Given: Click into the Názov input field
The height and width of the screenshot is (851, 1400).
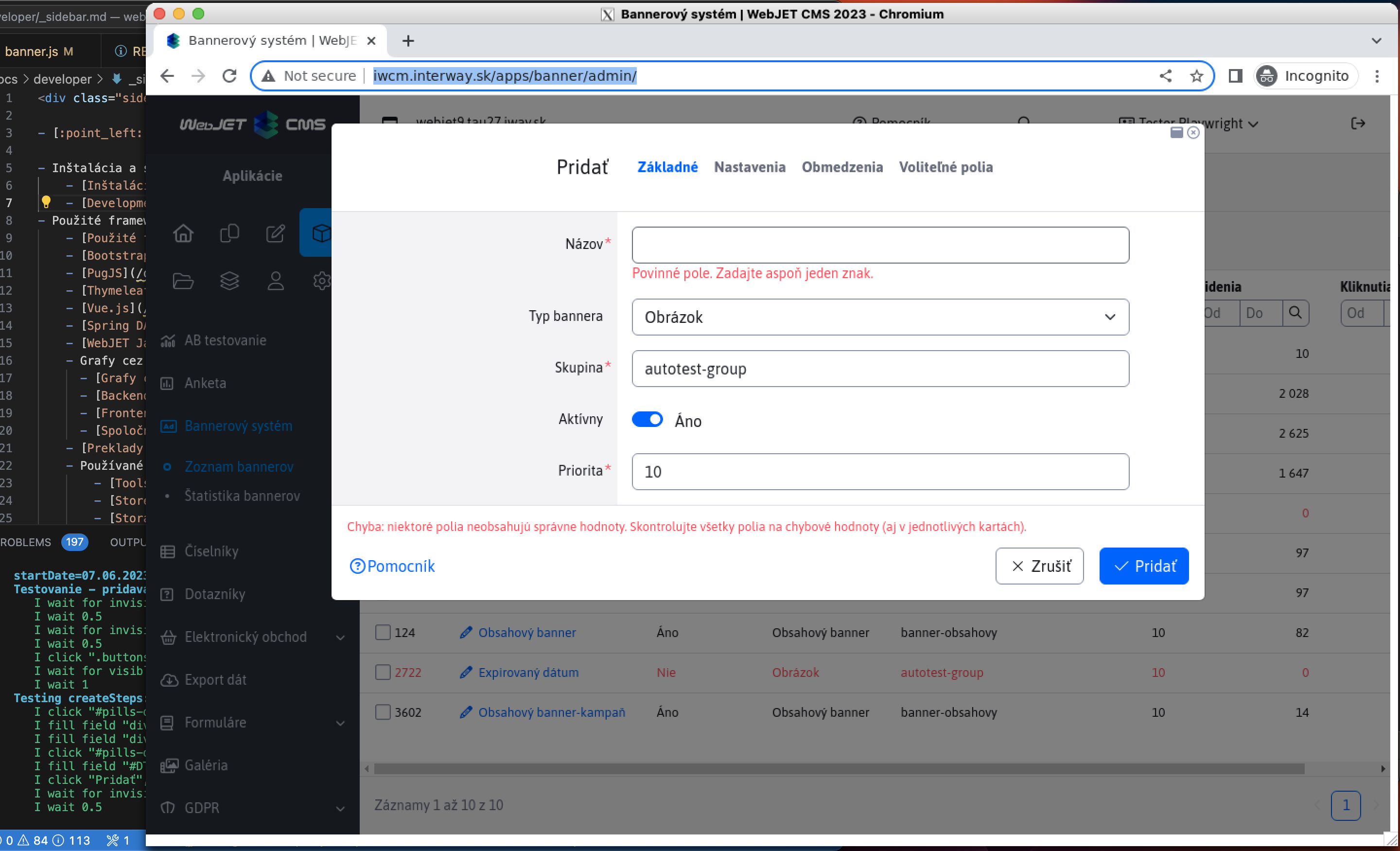Looking at the screenshot, I should 879,245.
